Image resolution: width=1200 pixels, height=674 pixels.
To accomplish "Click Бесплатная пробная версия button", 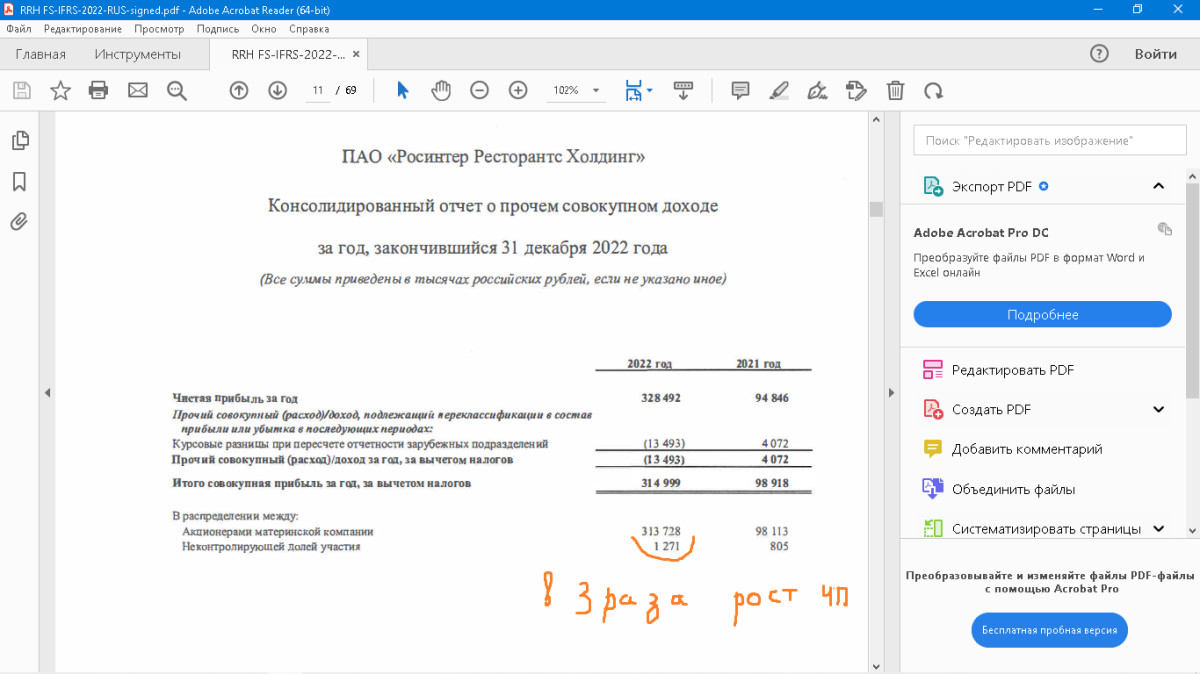I will 1049,631.
